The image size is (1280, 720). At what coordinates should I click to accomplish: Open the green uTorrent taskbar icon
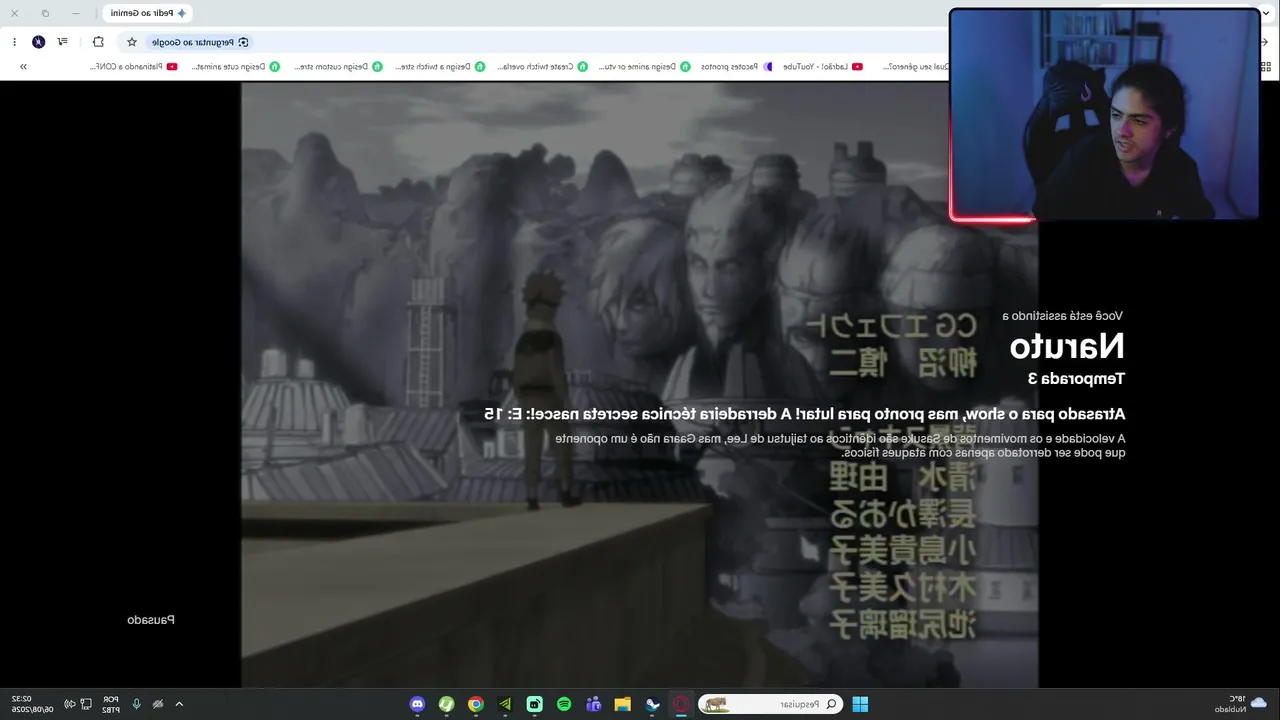tap(446, 704)
